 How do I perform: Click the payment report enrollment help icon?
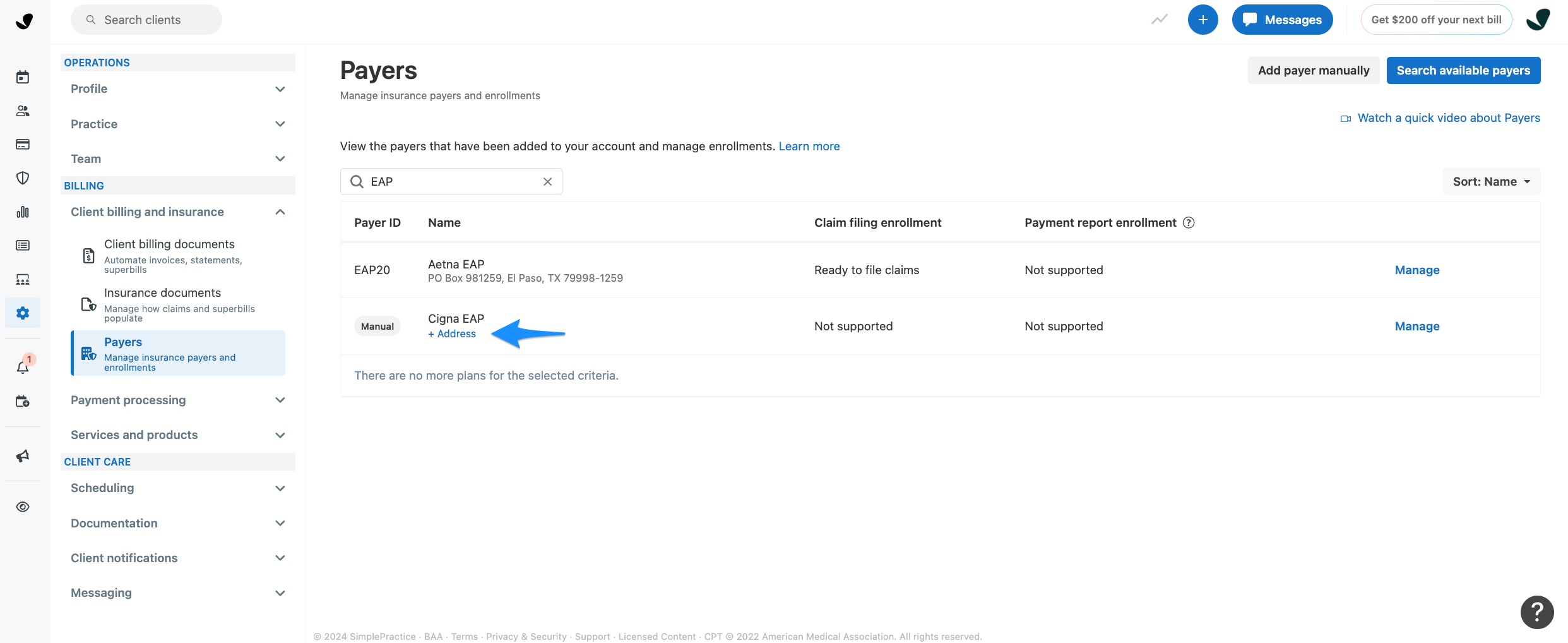(1189, 222)
